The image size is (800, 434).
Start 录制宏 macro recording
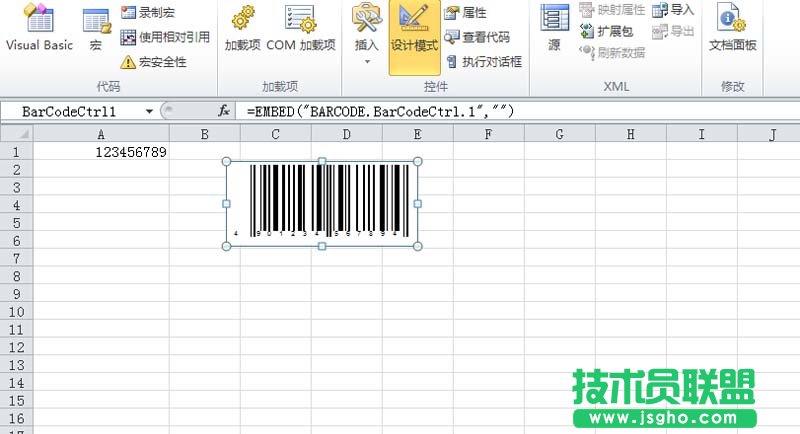click(x=148, y=12)
